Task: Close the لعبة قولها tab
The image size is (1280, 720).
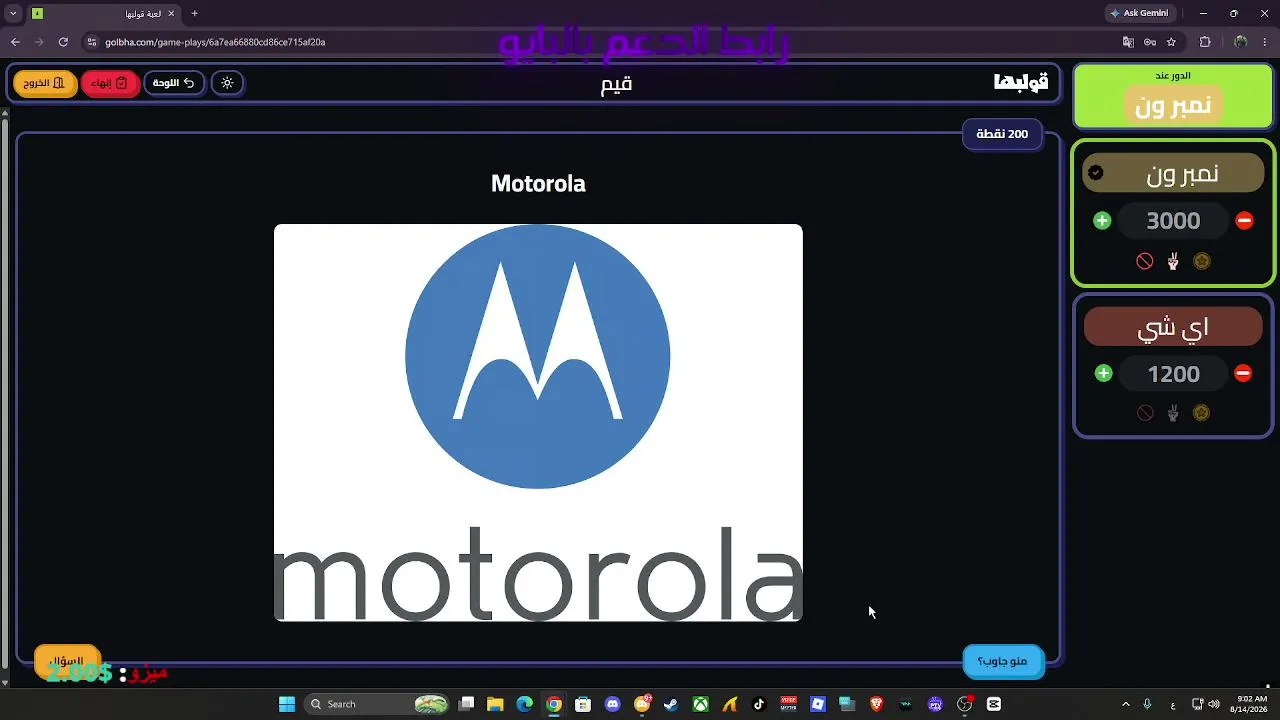Action: point(172,13)
